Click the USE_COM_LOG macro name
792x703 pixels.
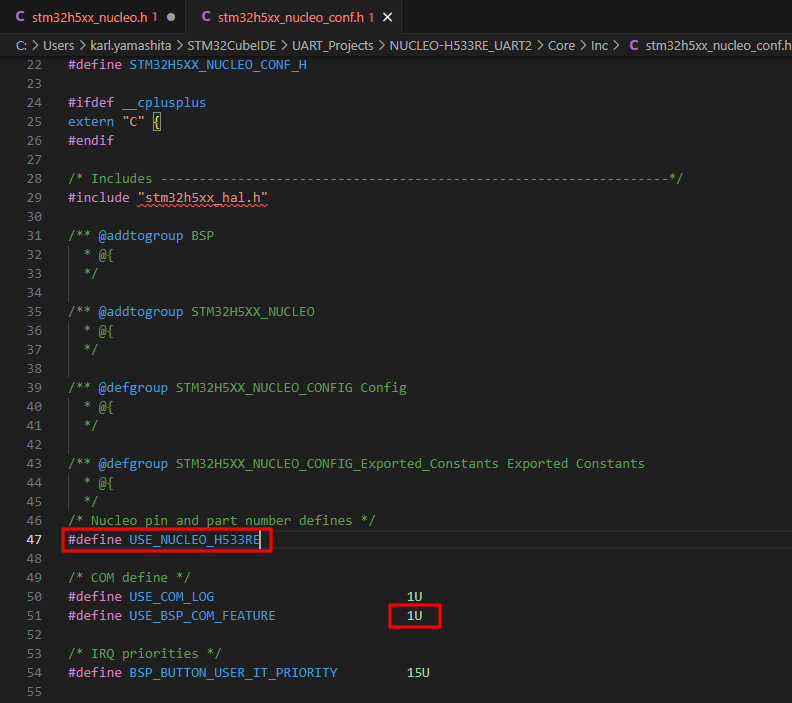pos(172,597)
